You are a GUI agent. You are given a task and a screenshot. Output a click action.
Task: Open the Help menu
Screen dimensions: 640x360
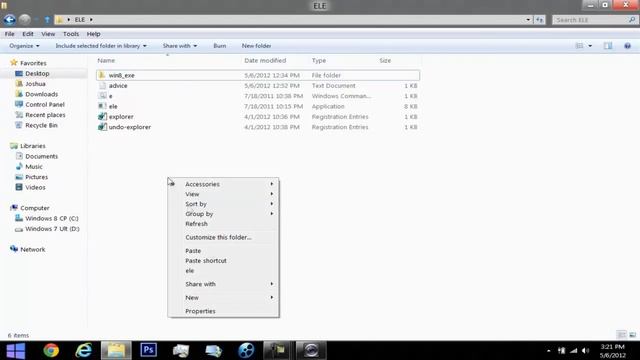click(x=93, y=34)
